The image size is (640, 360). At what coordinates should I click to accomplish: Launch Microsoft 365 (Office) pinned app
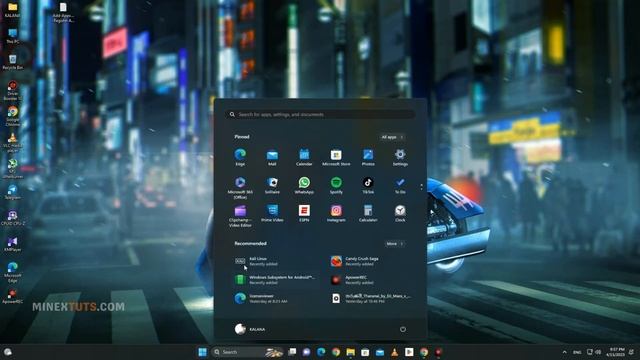point(240,188)
